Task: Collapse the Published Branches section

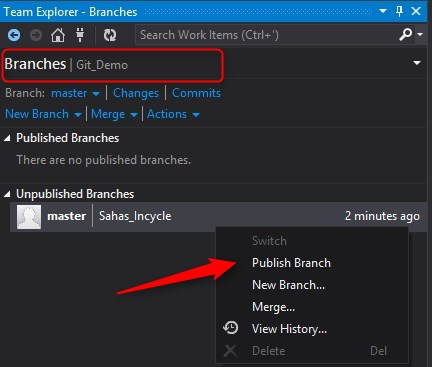Action: point(7,138)
